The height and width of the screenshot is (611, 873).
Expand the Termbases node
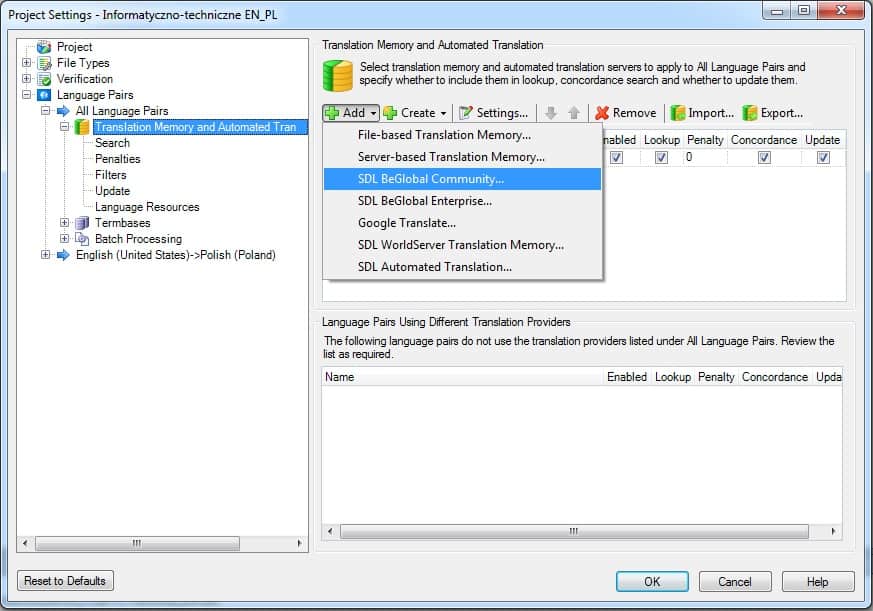[x=65, y=223]
